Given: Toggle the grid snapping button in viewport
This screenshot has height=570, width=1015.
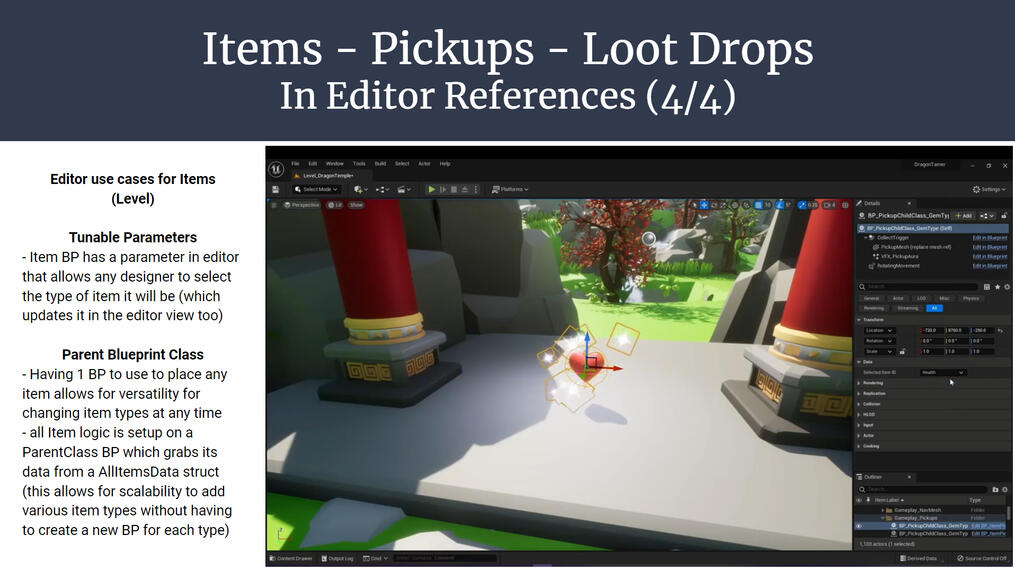Looking at the screenshot, I should pyautogui.click(x=757, y=205).
